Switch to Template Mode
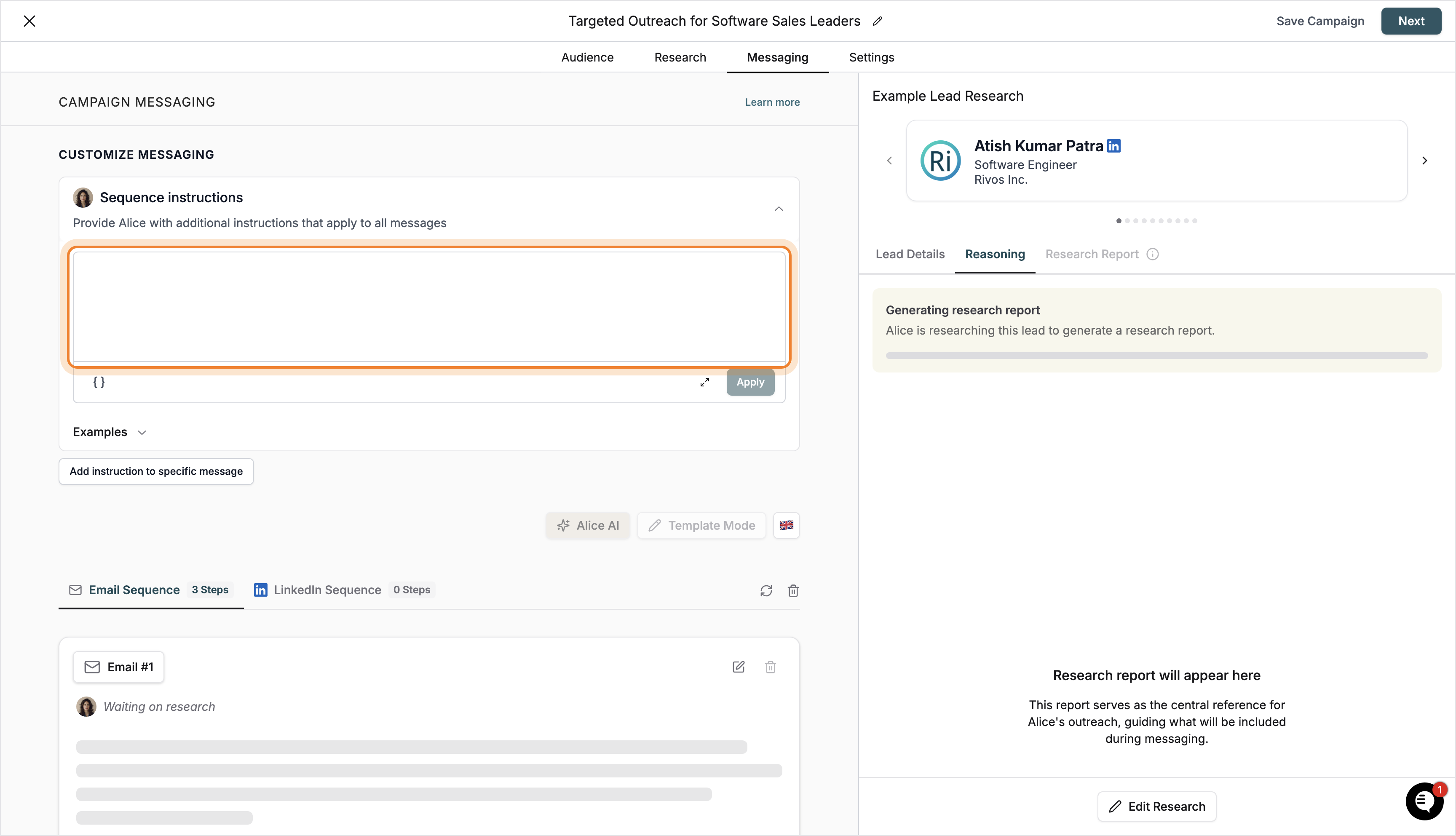This screenshot has height=836, width=1456. point(701,525)
